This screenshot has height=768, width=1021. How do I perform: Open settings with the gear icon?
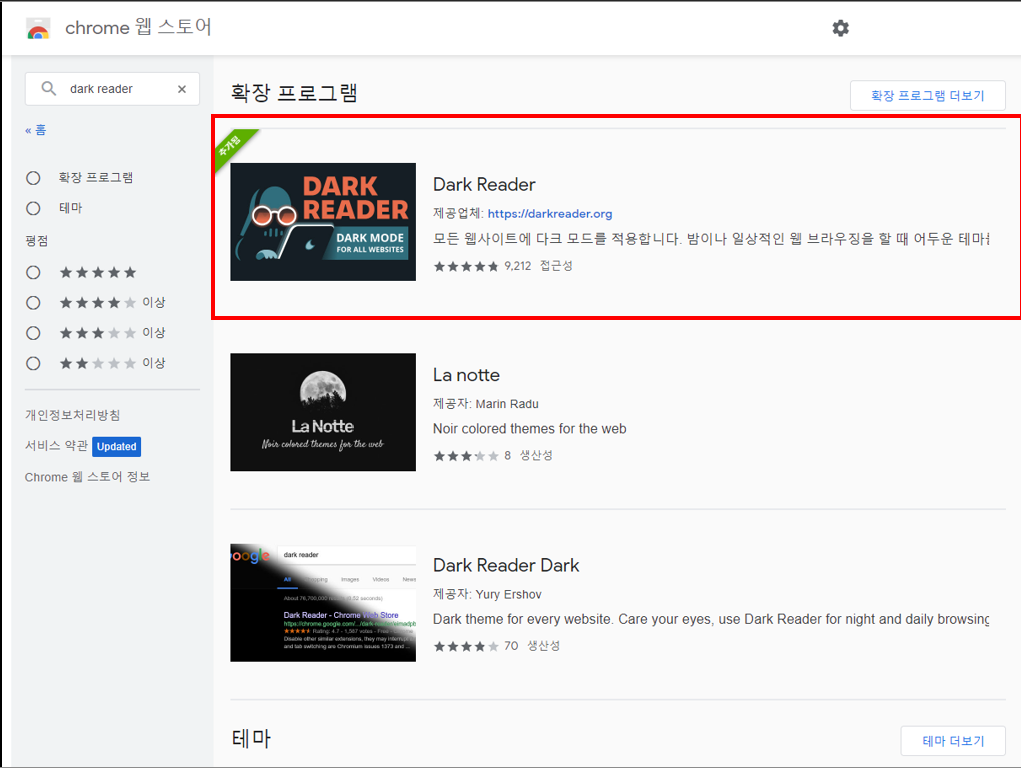pos(840,28)
